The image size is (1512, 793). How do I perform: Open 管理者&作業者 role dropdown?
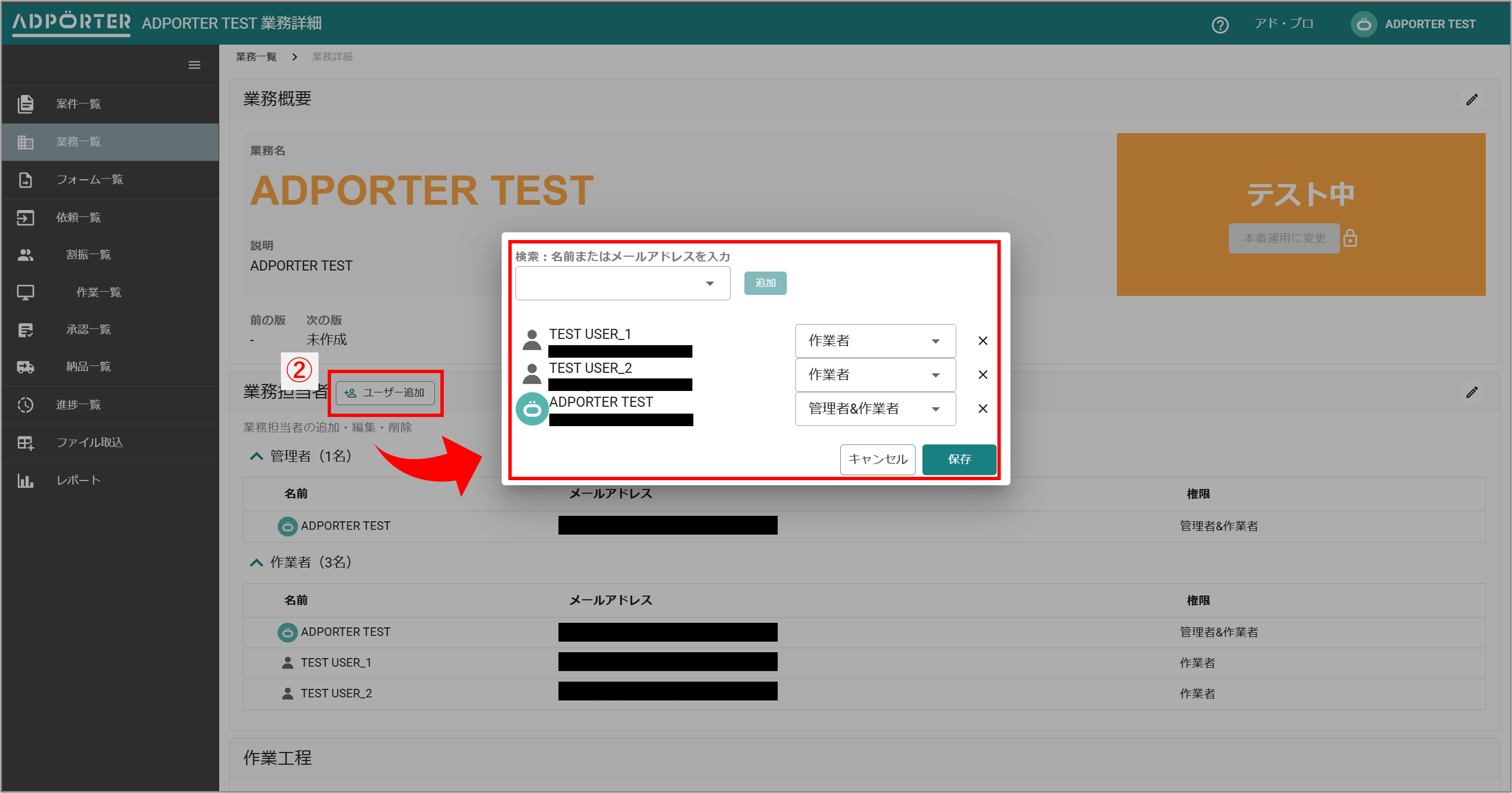point(875,409)
